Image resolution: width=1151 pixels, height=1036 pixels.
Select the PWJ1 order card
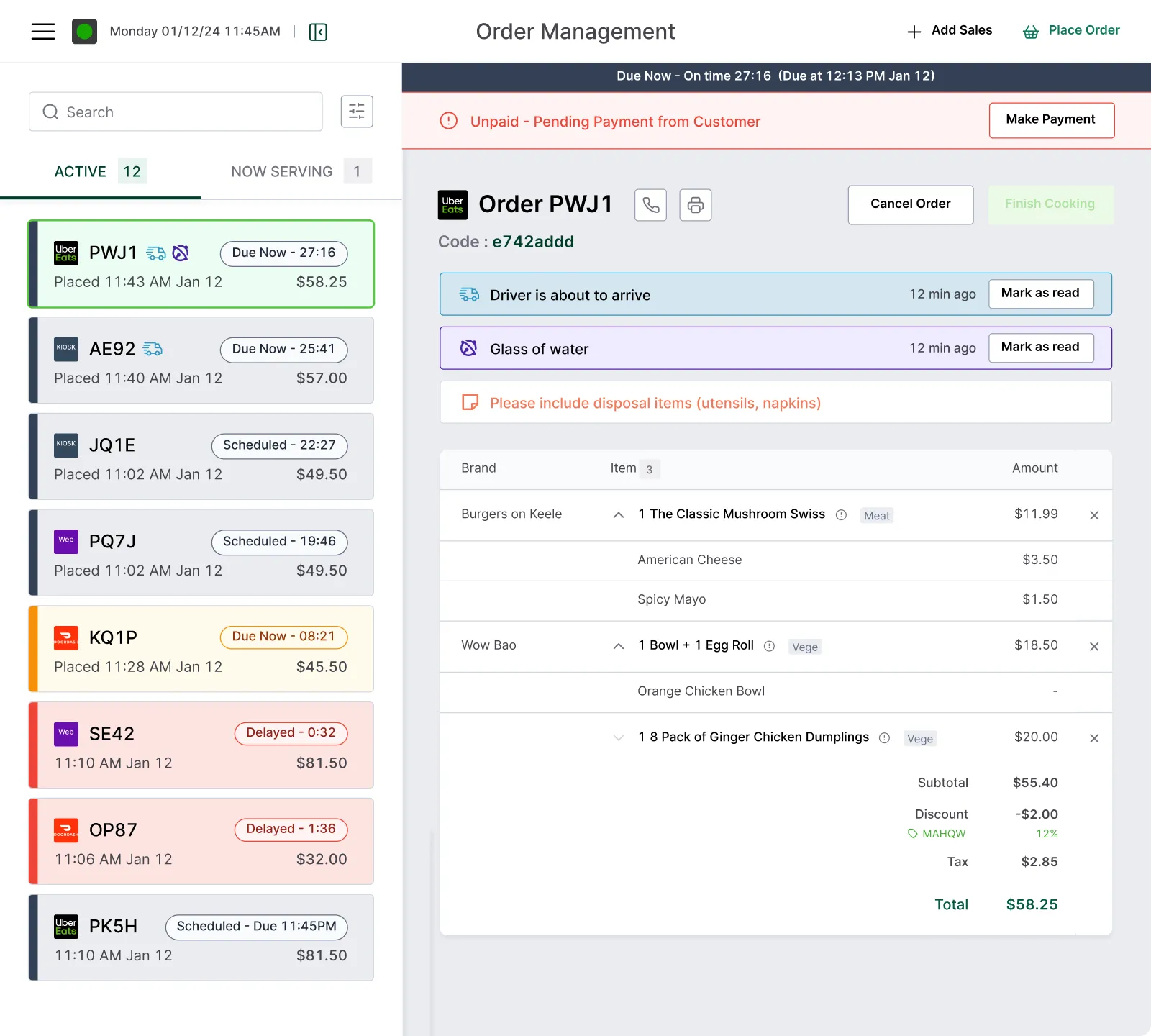coord(201,264)
